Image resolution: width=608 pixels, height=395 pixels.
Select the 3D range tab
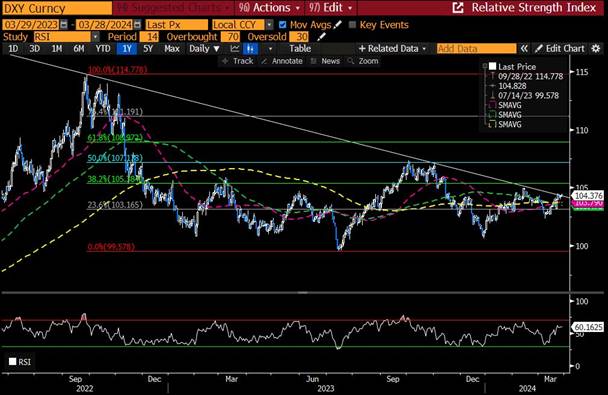point(35,48)
